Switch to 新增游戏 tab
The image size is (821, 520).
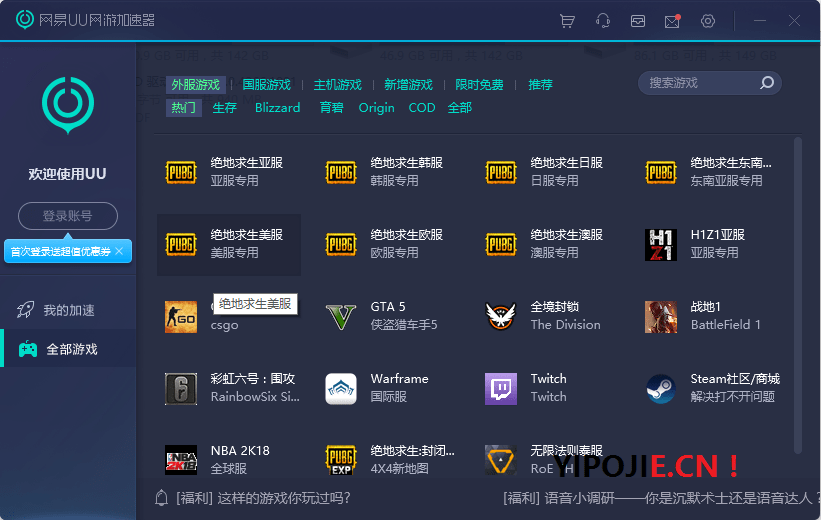point(408,85)
